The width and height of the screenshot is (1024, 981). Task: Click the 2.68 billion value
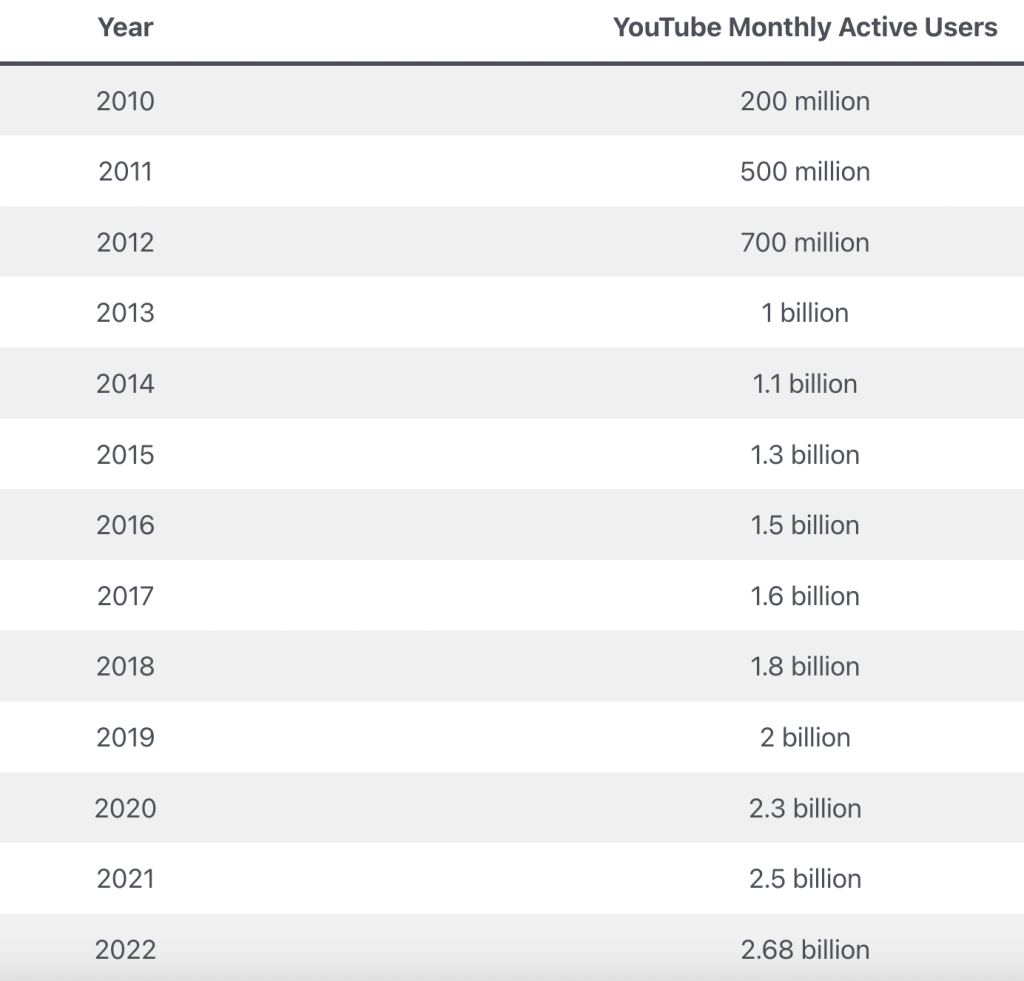coord(805,950)
